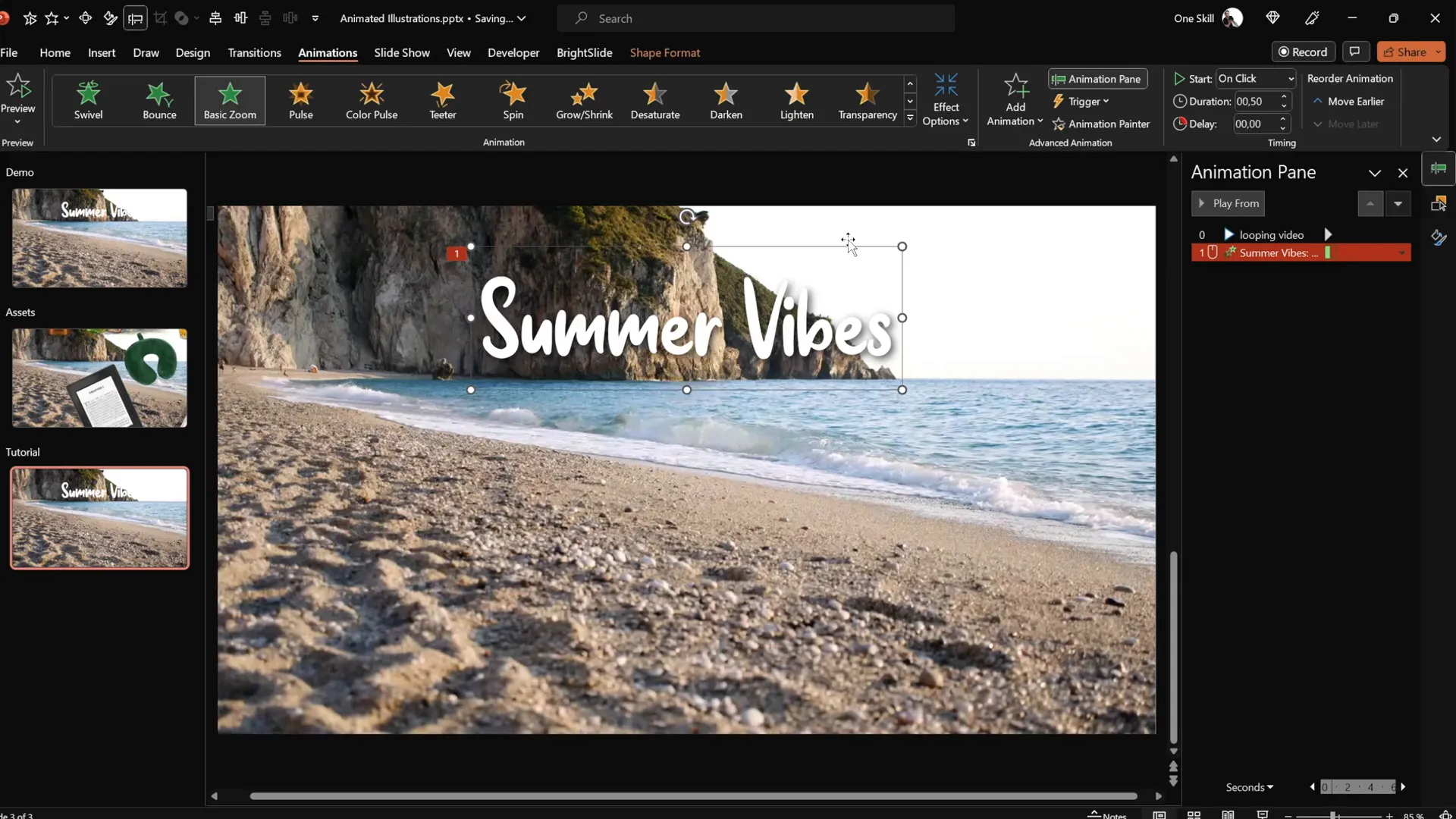Screen dimensions: 1456x819
Task: Click the rotate handle of the text box
Action: coord(686,217)
